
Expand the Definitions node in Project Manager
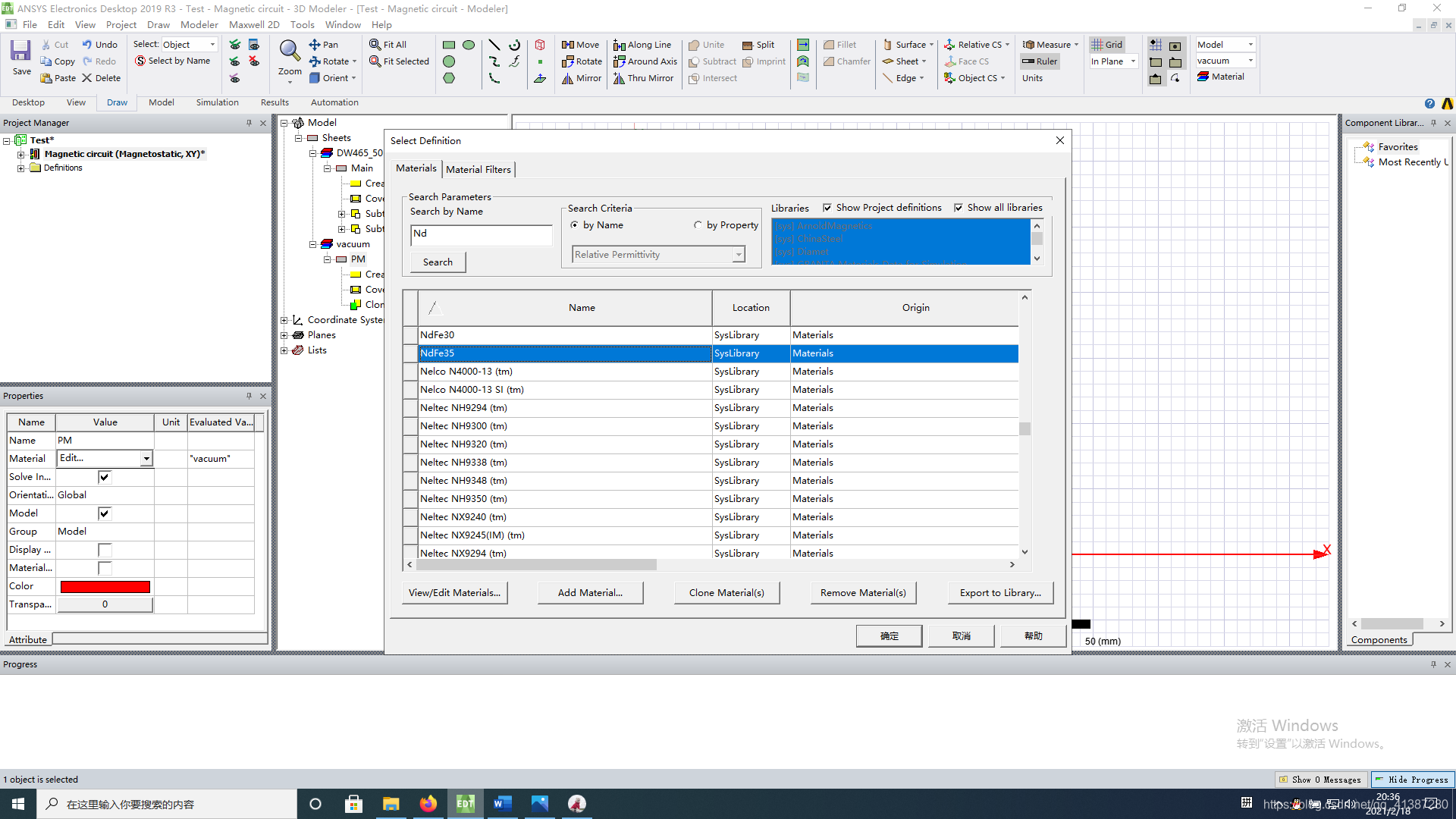(21, 168)
